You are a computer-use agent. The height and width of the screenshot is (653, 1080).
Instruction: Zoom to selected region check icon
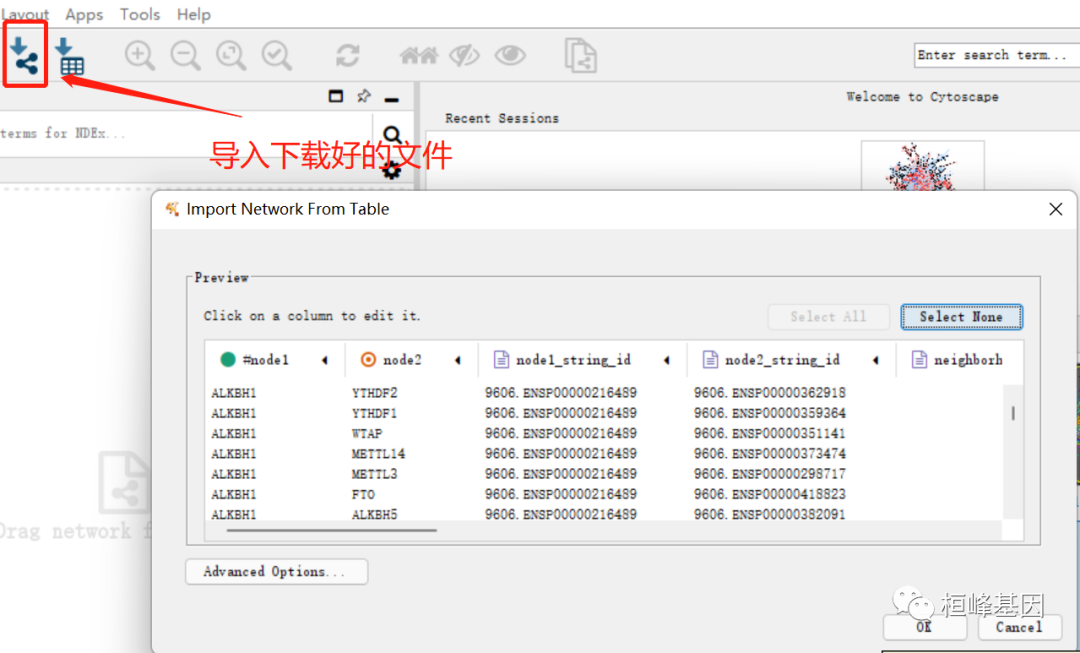[x=277, y=56]
